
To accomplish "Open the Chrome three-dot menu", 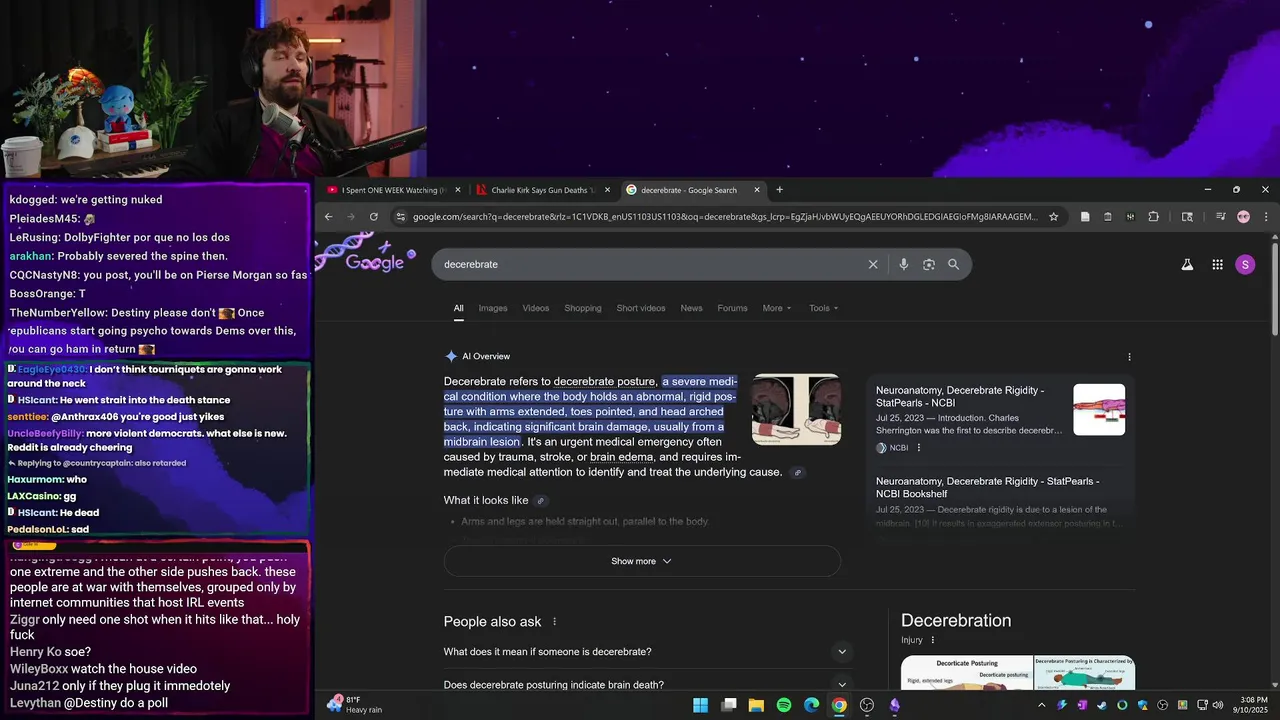I will coord(1266,216).
